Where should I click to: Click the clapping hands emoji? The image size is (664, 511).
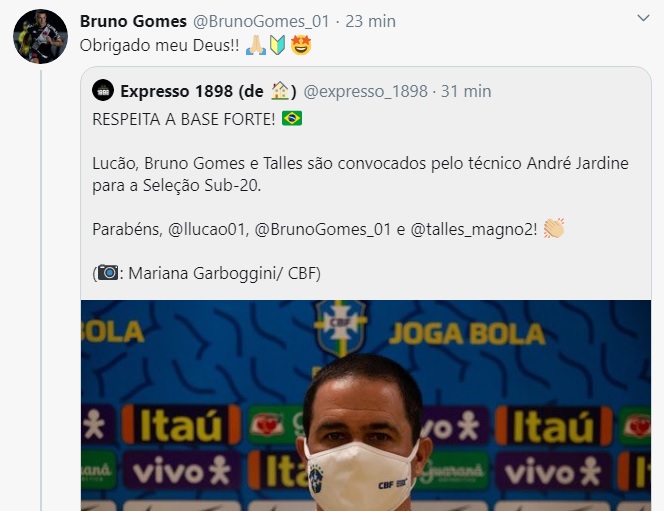pos(554,229)
